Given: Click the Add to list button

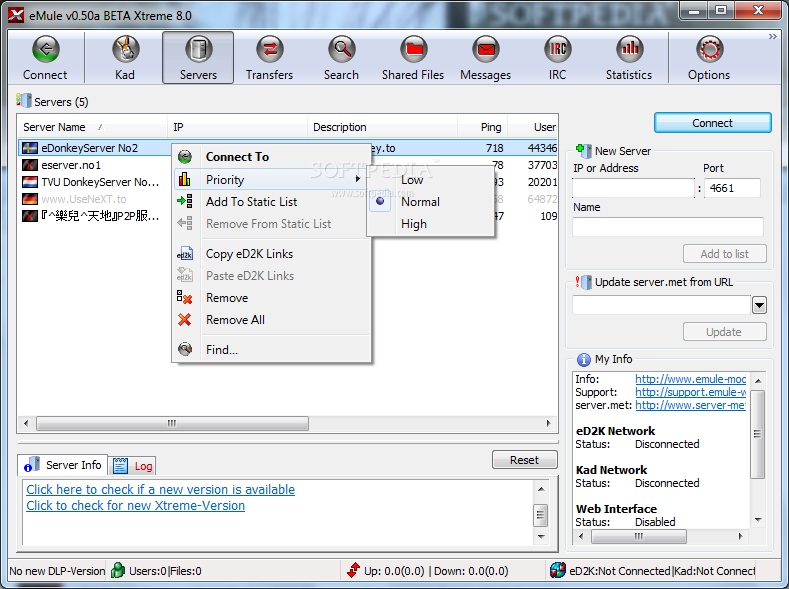Looking at the screenshot, I should [x=725, y=254].
